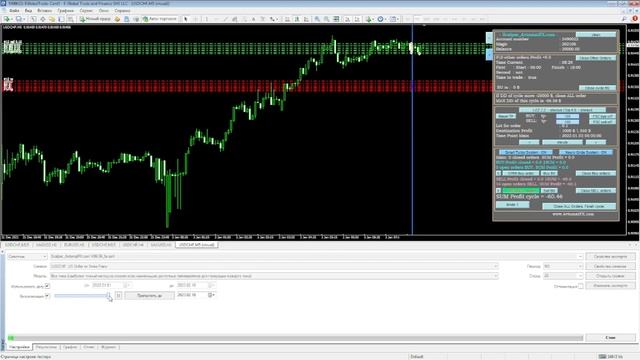Open the Вид menu
The image size is (640, 360).
click(28, 11)
